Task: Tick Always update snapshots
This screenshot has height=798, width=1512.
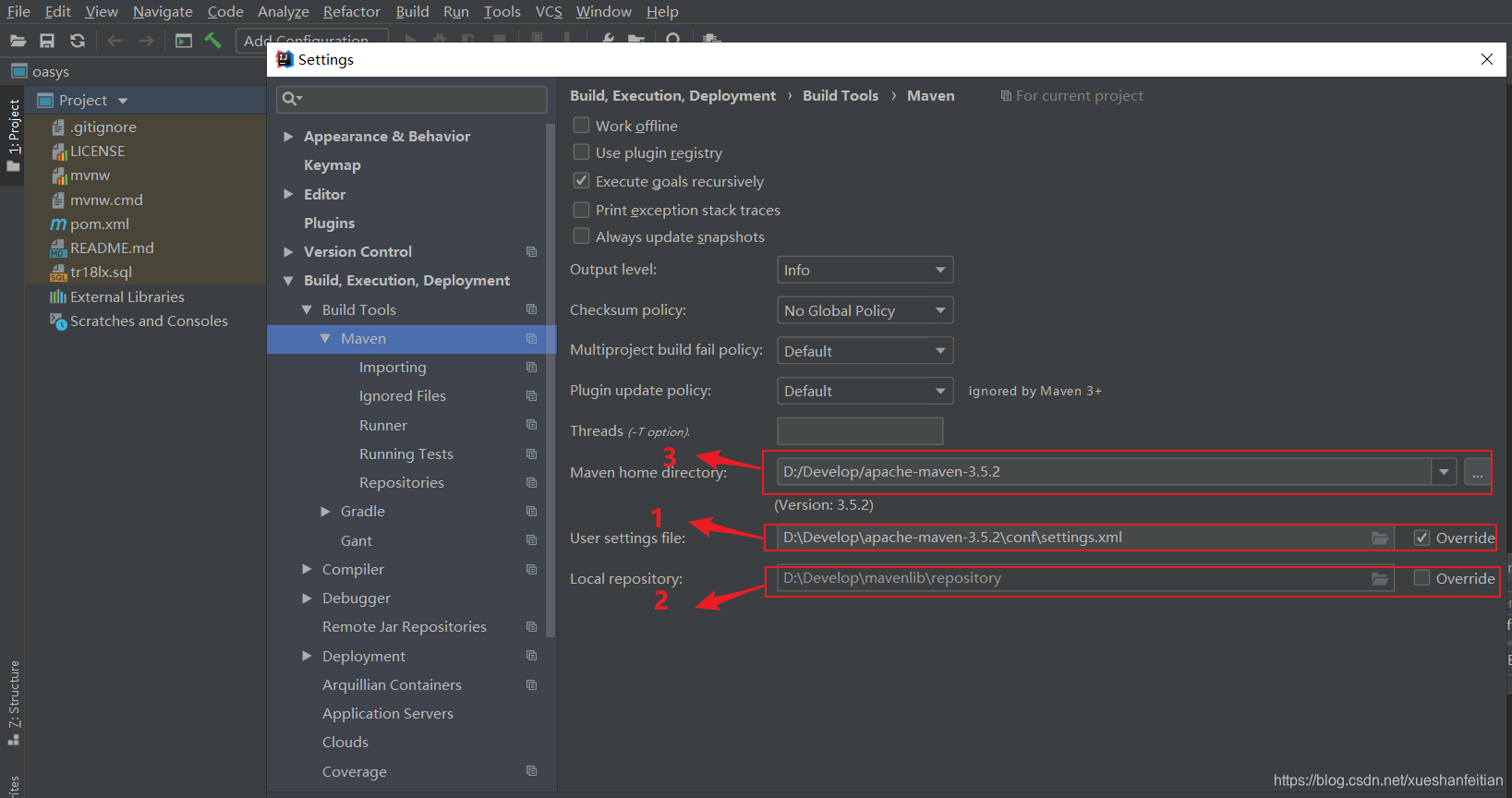Action: [x=581, y=236]
